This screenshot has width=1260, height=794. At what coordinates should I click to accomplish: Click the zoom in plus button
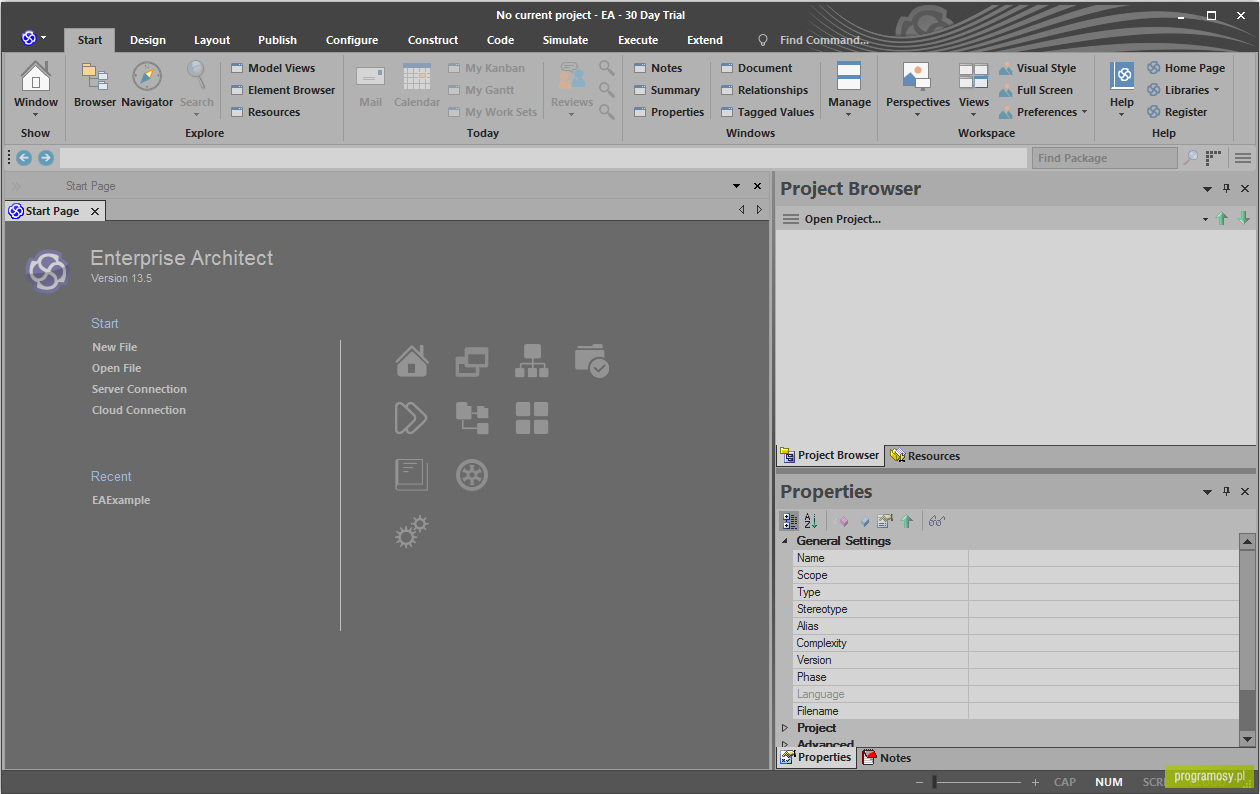pyautogui.click(x=1035, y=782)
